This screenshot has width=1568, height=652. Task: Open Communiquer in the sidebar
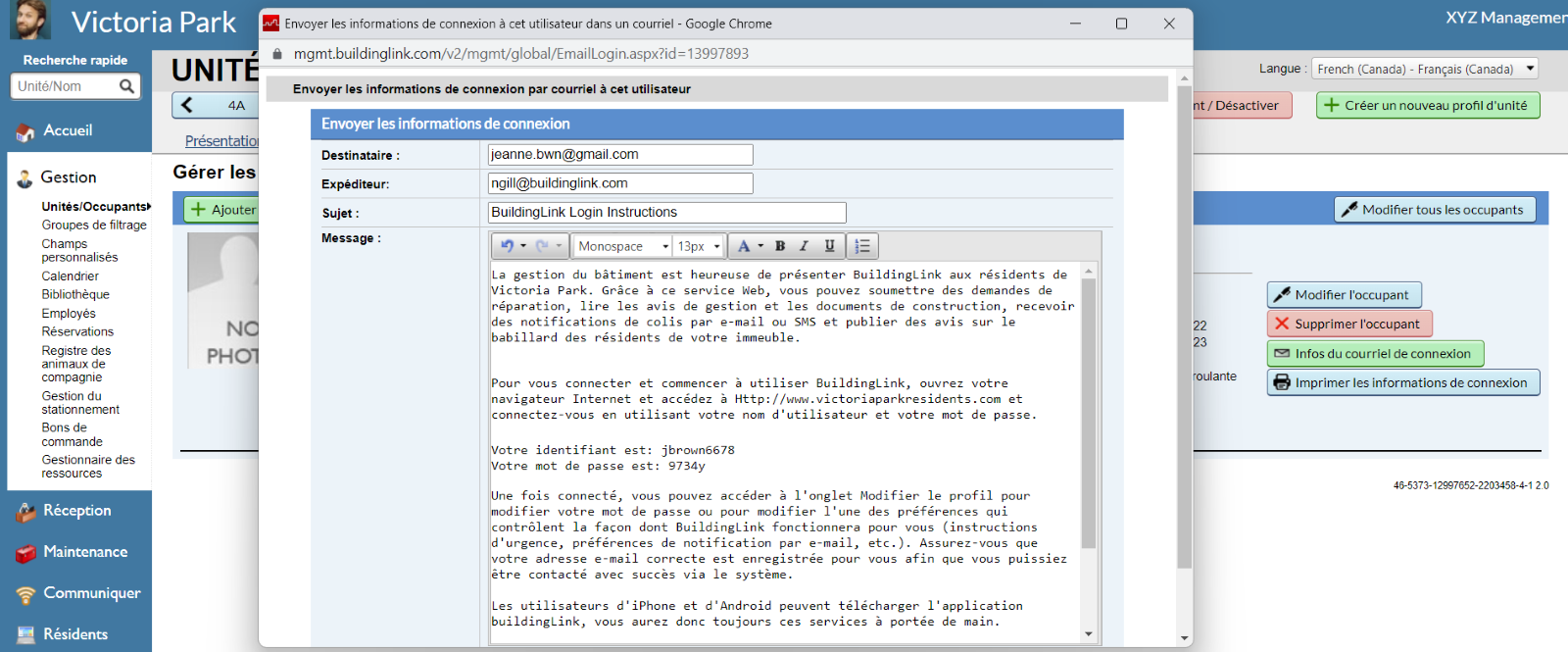pyautogui.click(x=92, y=593)
